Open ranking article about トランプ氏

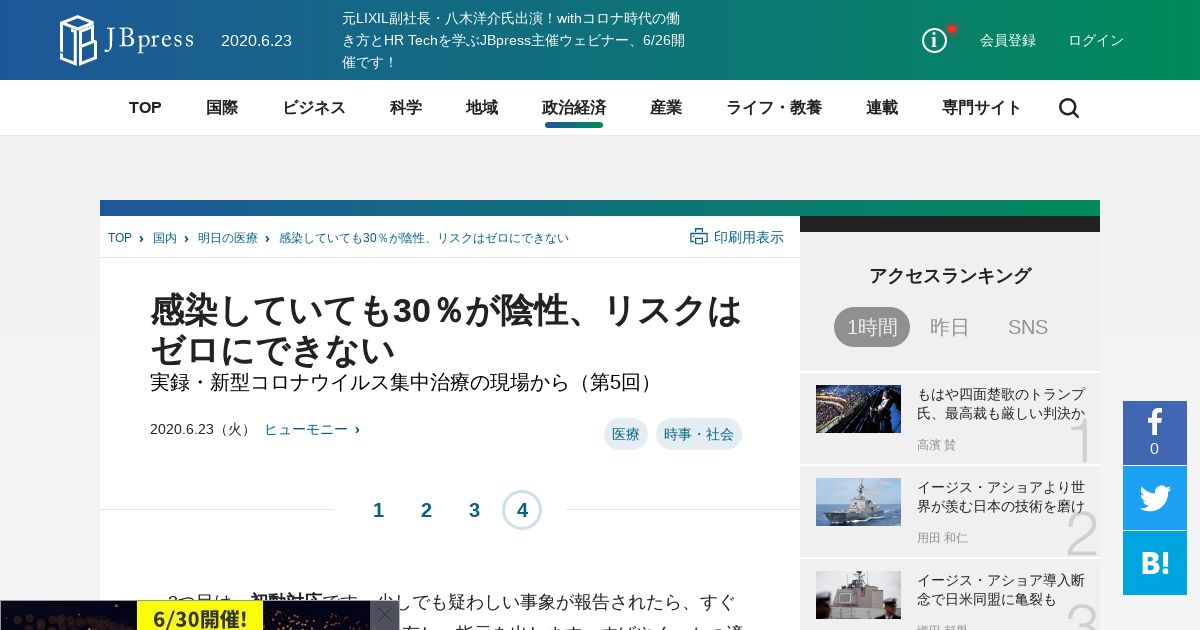1001,403
